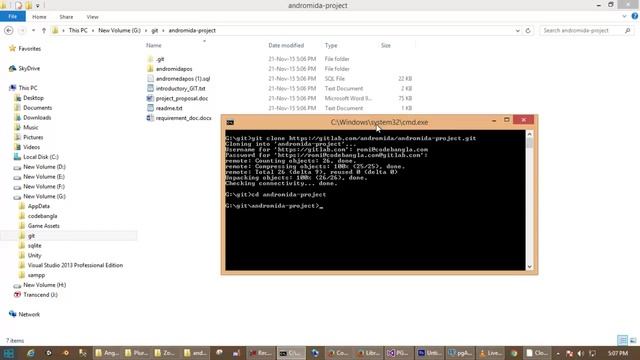Select requirement_doc.docx file
640x360 pixels.
coord(183,118)
